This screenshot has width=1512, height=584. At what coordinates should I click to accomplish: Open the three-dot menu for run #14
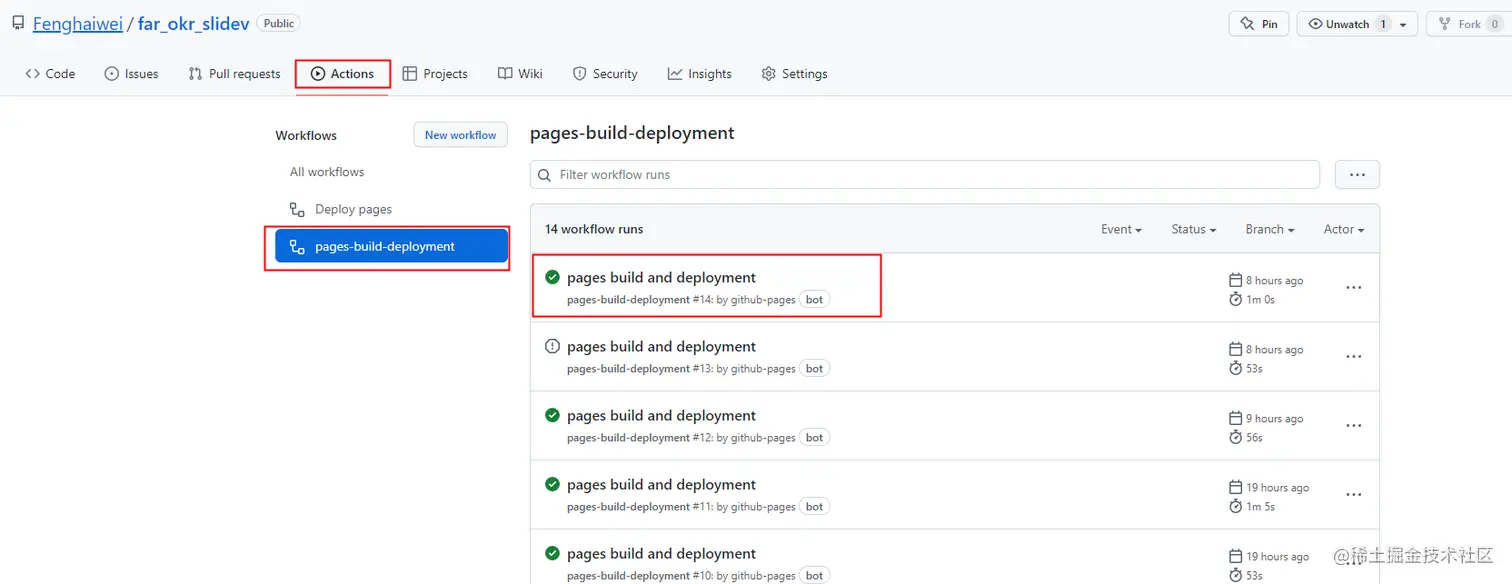(x=1353, y=287)
